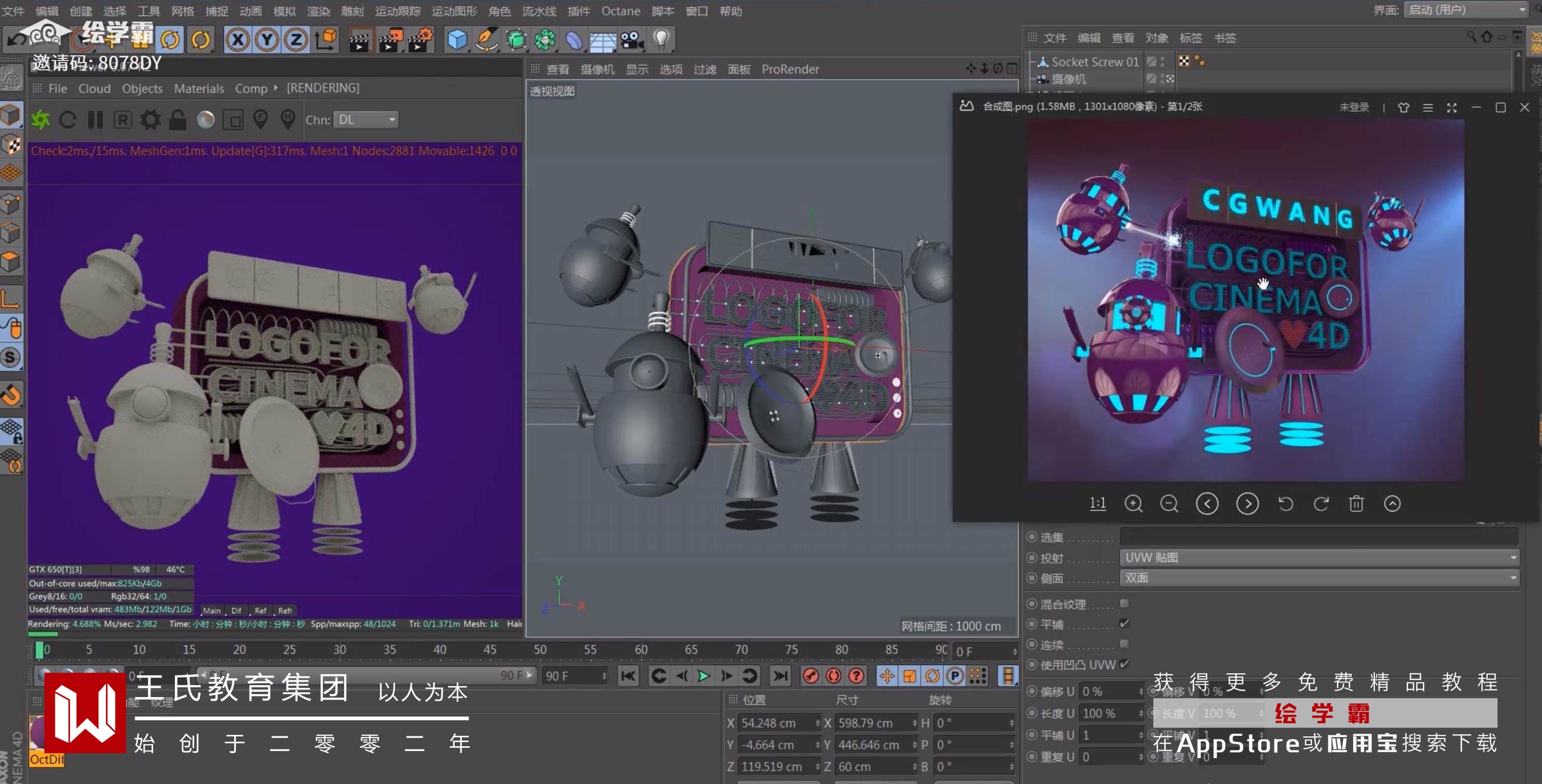Zoom in on the image viewer

(1133, 504)
